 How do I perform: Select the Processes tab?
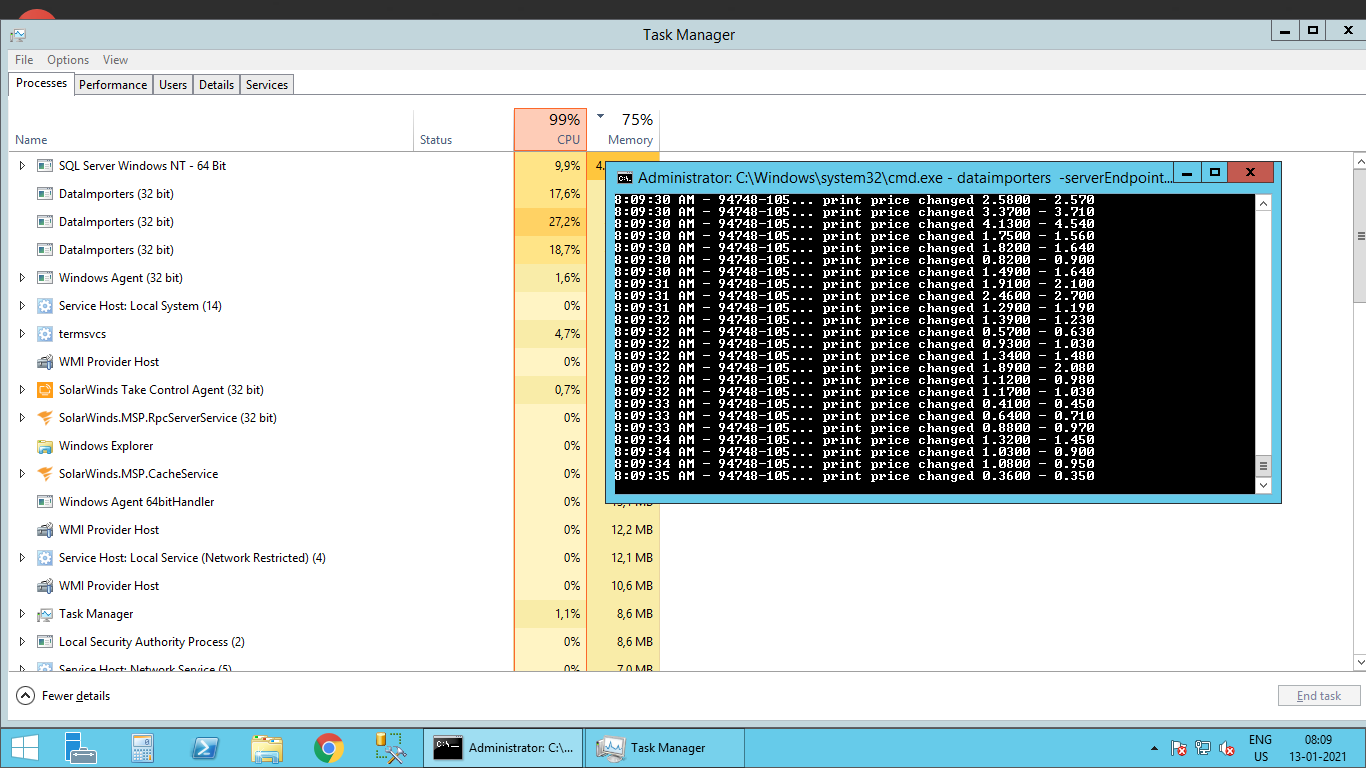[x=42, y=84]
